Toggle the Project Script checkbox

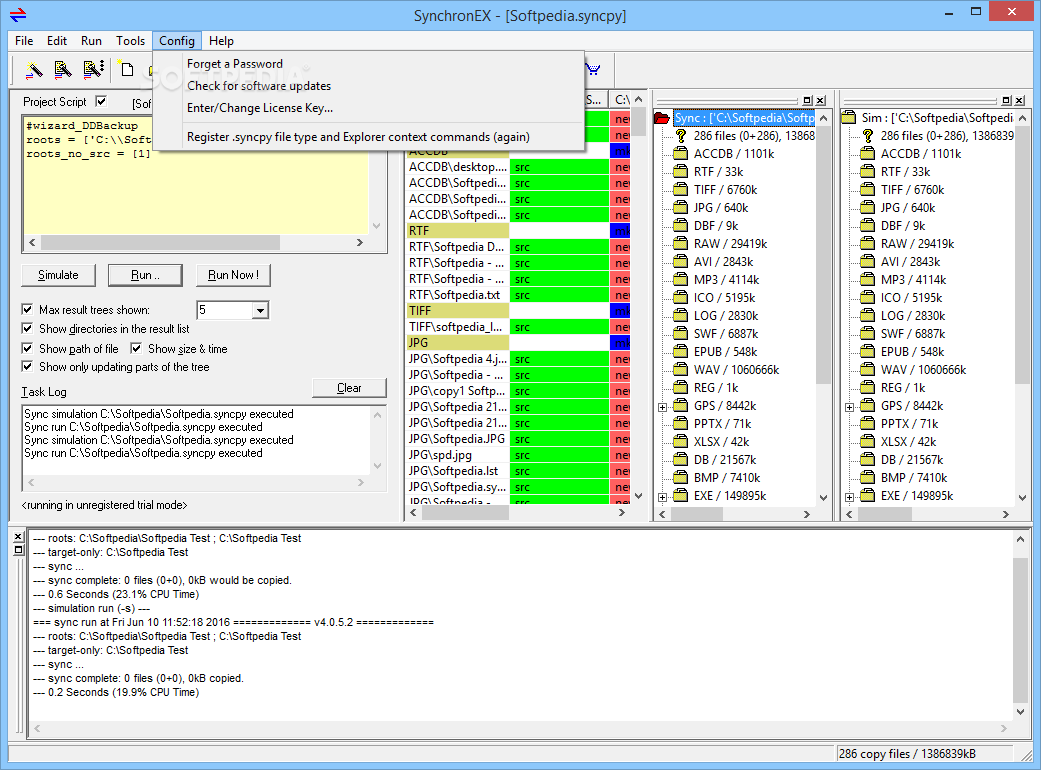[101, 101]
